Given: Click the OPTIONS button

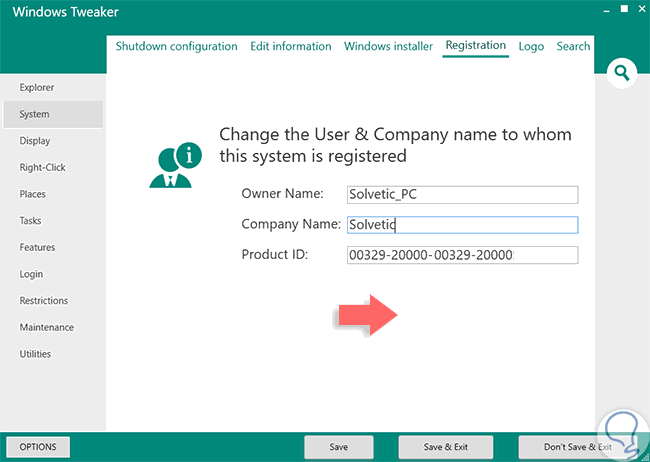Looking at the screenshot, I should click(x=38, y=447).
